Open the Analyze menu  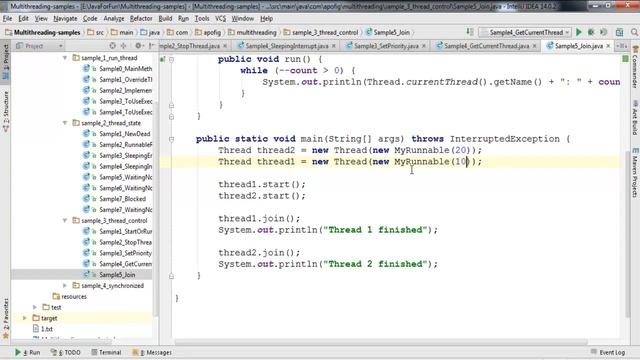[113, 18]
